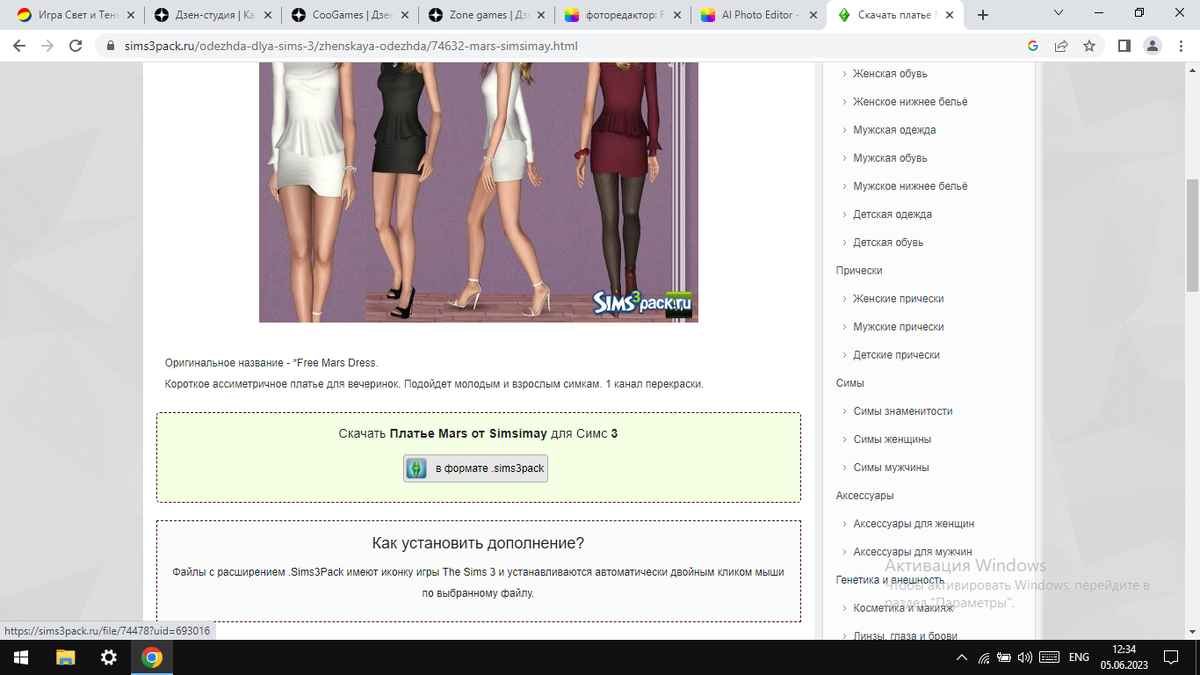Screen dimensions: 1200x675
Task: Open Аксессуары для мужчин category
Action: point(912,551)
